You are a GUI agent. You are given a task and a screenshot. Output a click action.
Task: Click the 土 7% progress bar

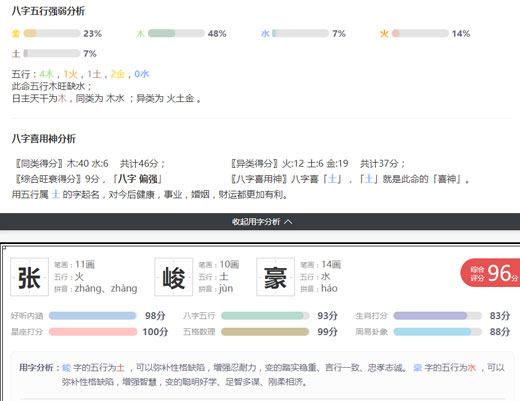pyautogui.click(x=52, y=53)
